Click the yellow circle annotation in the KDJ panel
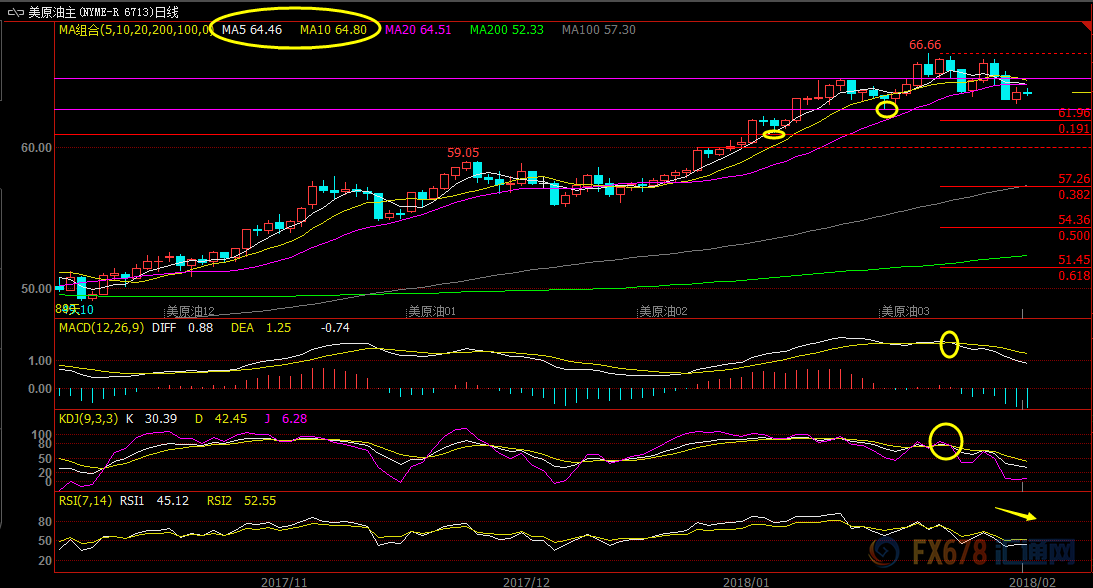 [x=946, y=440]
